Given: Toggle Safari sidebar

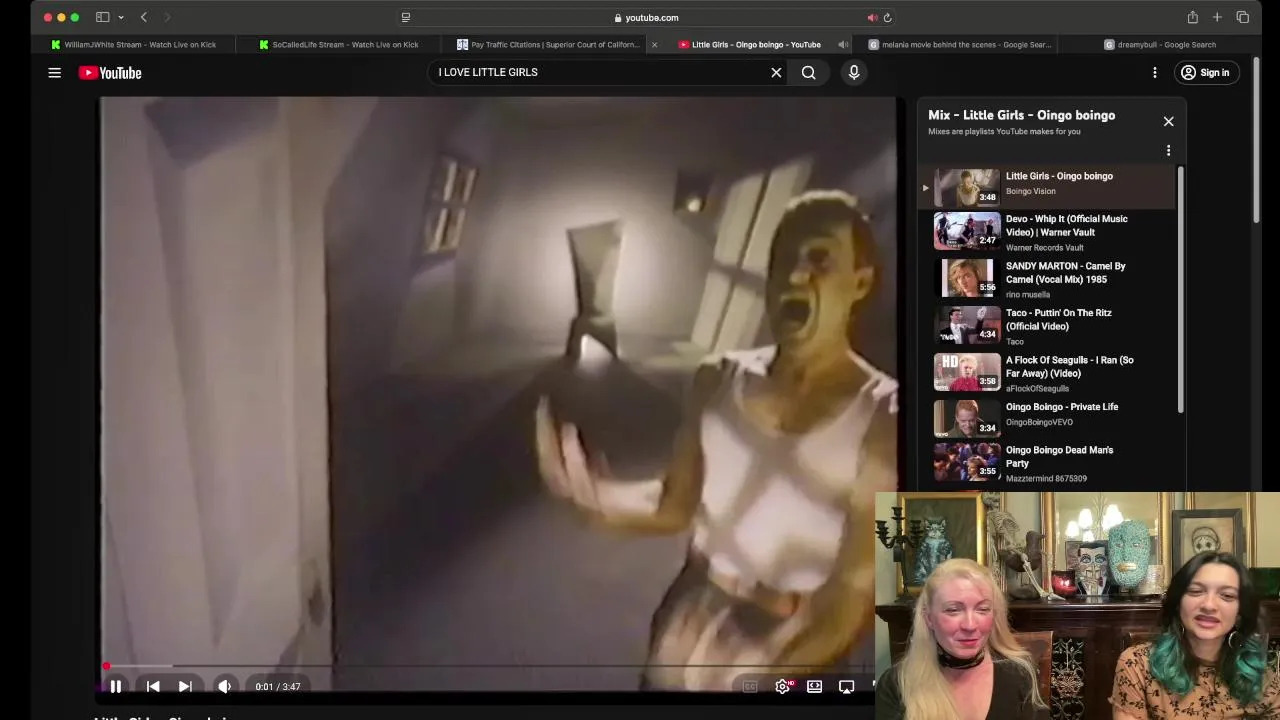Looking at the screenshot, I should pos(102,17).
